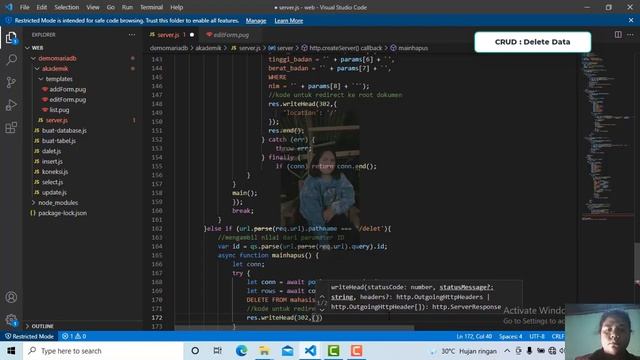Click the editor minimap code overview

click(607, 139)
